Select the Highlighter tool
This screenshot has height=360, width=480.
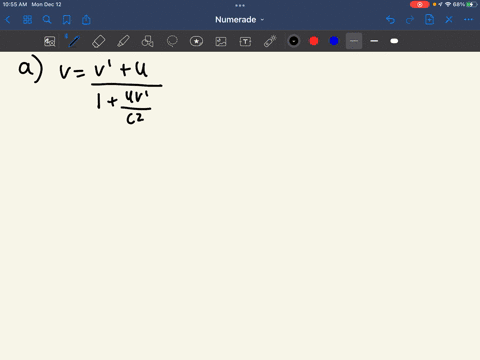(x=123, y=41)
